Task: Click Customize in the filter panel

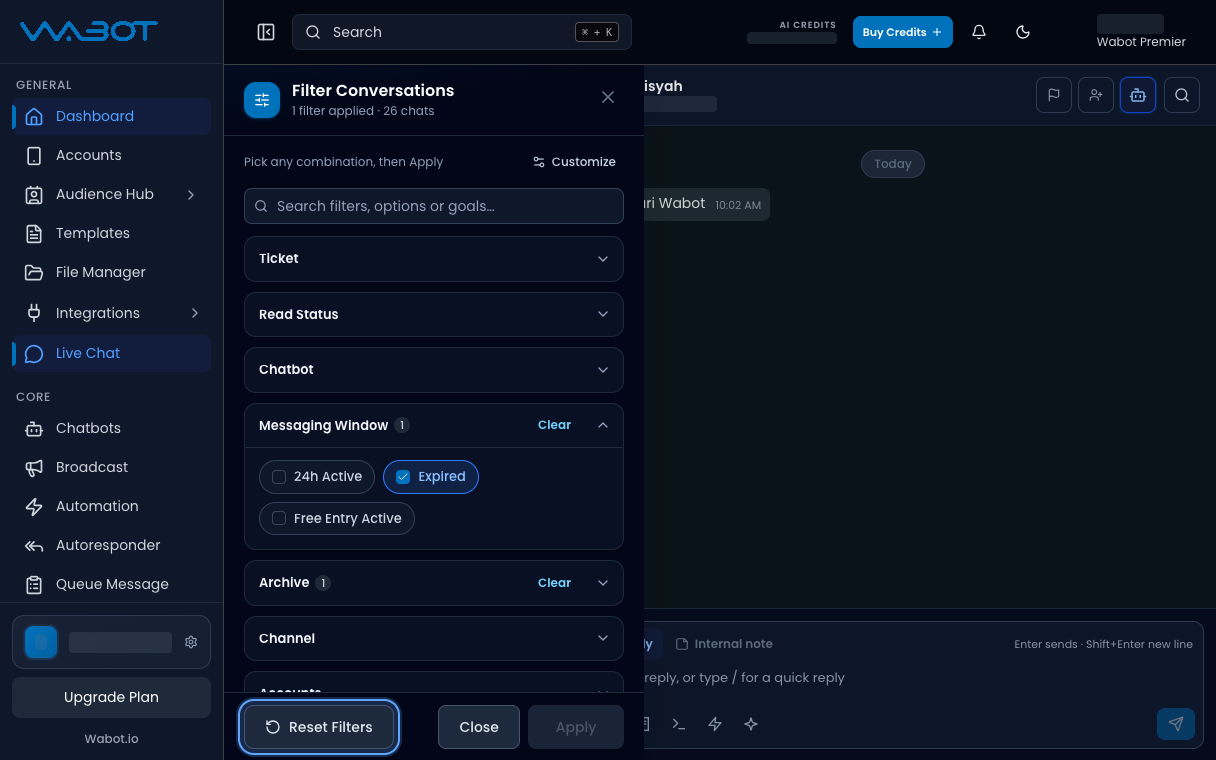Action: pyautogui.click(x=574, y=162)
